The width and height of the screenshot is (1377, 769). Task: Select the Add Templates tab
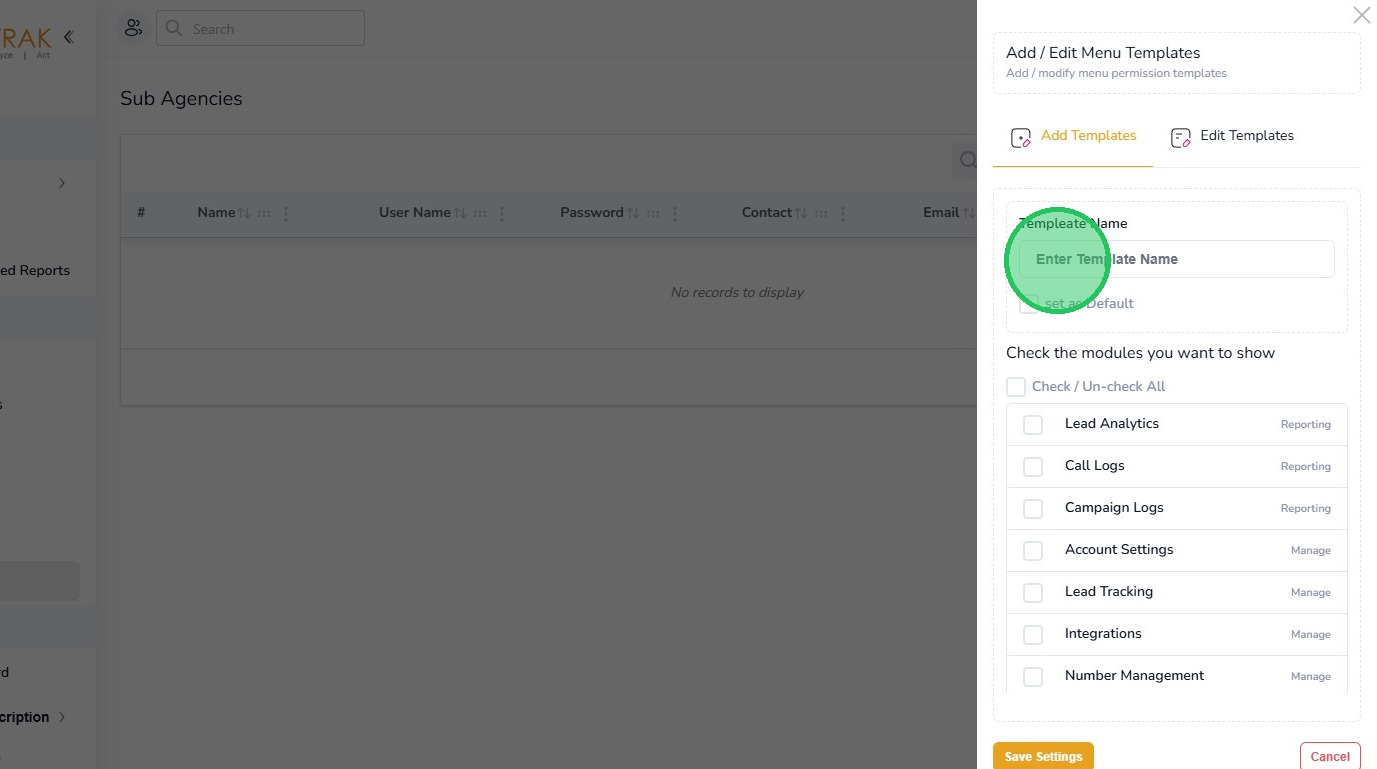[x=1074, y=136]
